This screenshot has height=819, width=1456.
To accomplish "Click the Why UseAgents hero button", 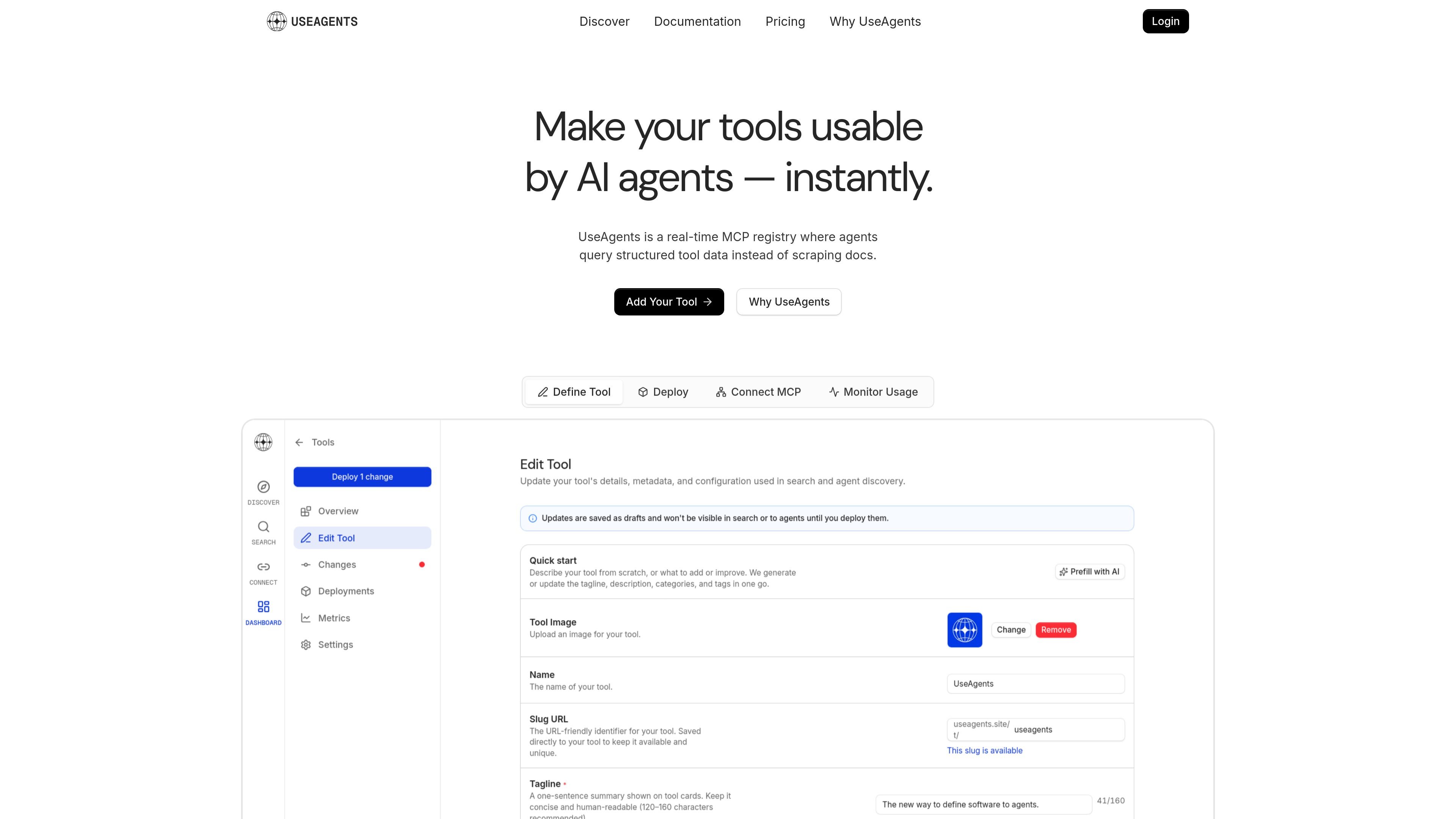I will pyautogui.click(x=789, y=302).
